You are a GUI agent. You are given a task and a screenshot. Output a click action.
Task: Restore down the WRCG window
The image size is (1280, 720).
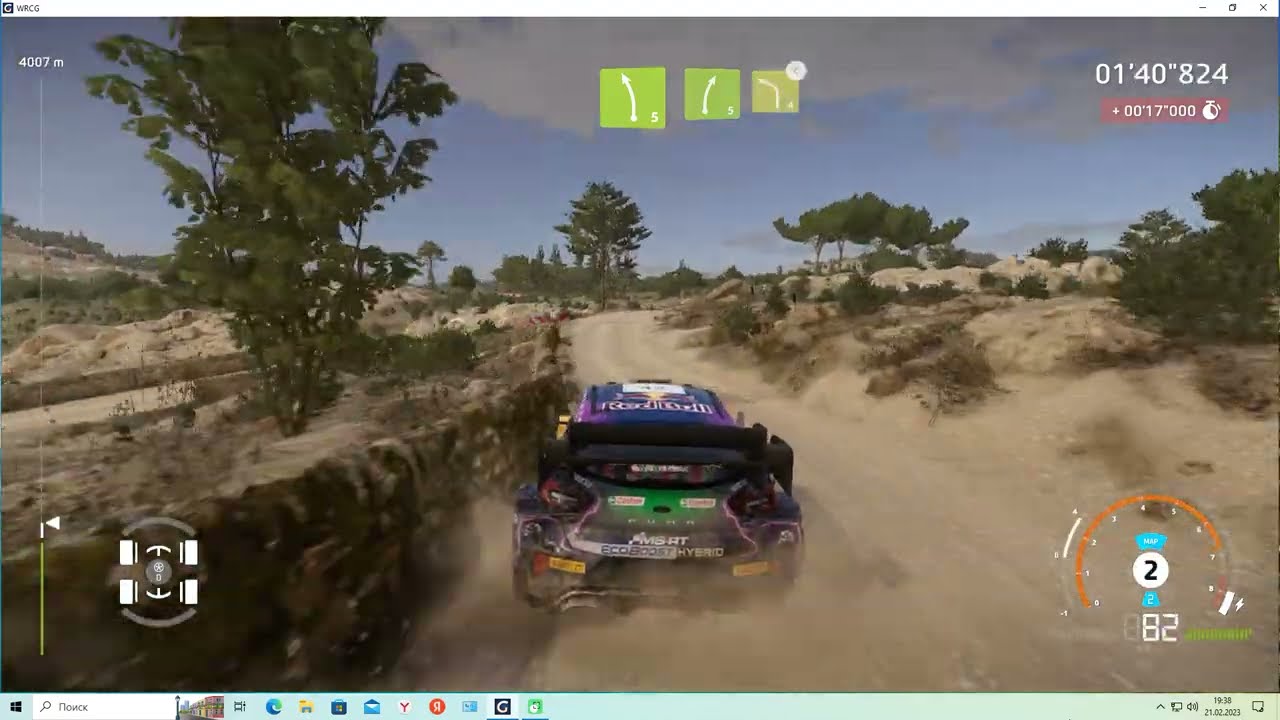coord(1233,7)
